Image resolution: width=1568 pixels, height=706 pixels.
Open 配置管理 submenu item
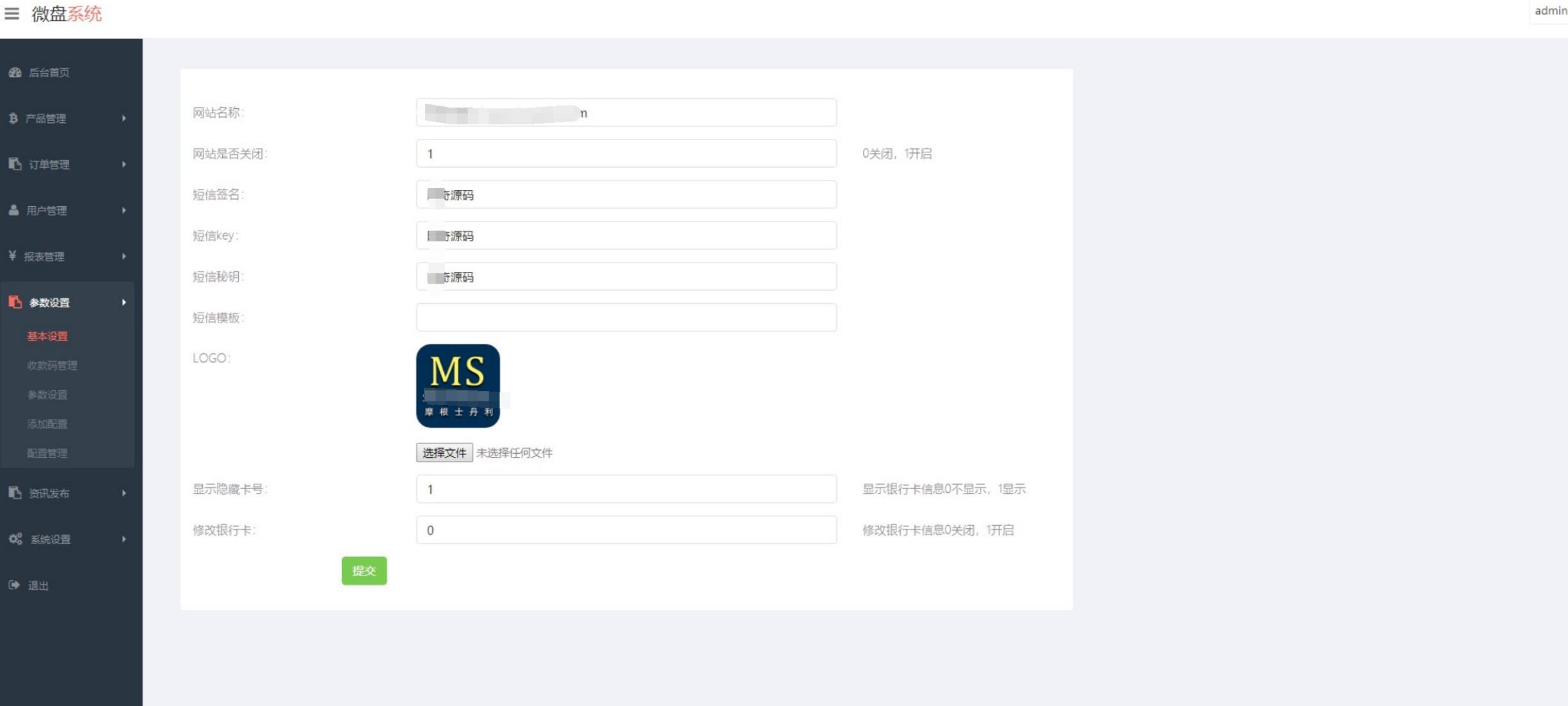pos(47,453)
